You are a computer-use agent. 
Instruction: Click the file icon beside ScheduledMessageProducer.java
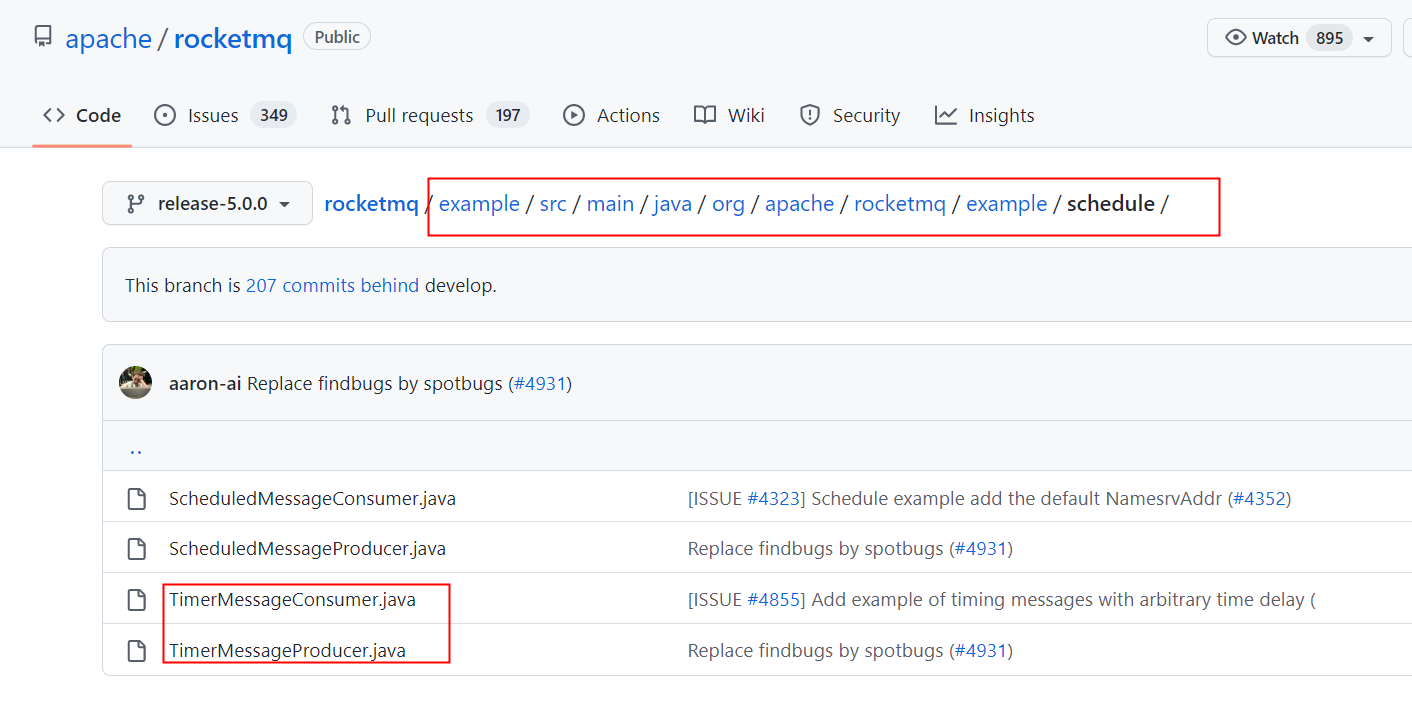[136, 548]
